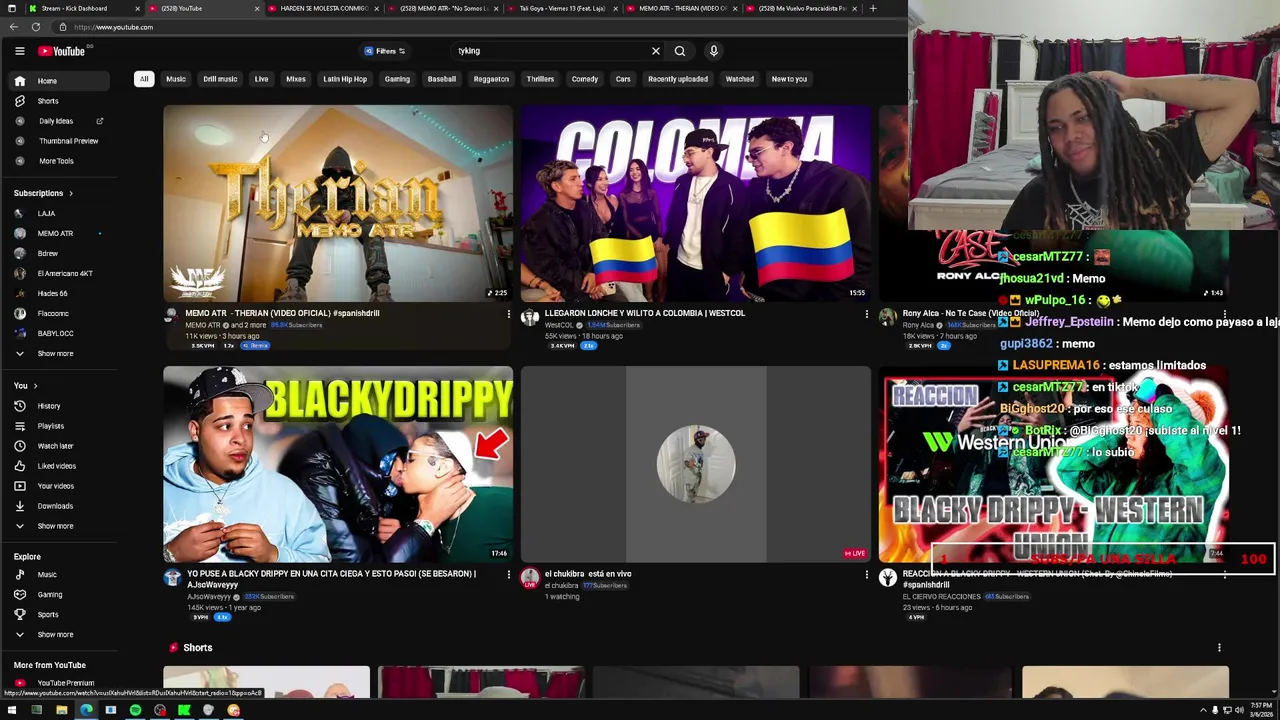Open the Filters toggle button
Screen dimensions: 1280x720
tap(385, 51)
